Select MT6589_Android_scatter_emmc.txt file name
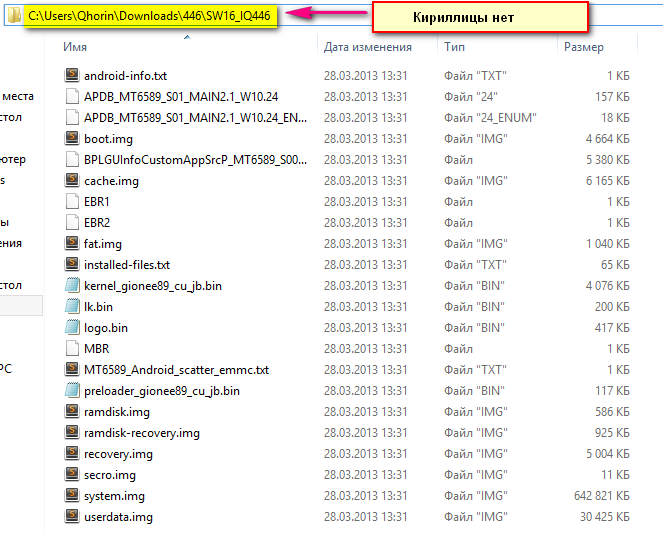The width and height of the screenshot is (663, 534). (176, 369)
